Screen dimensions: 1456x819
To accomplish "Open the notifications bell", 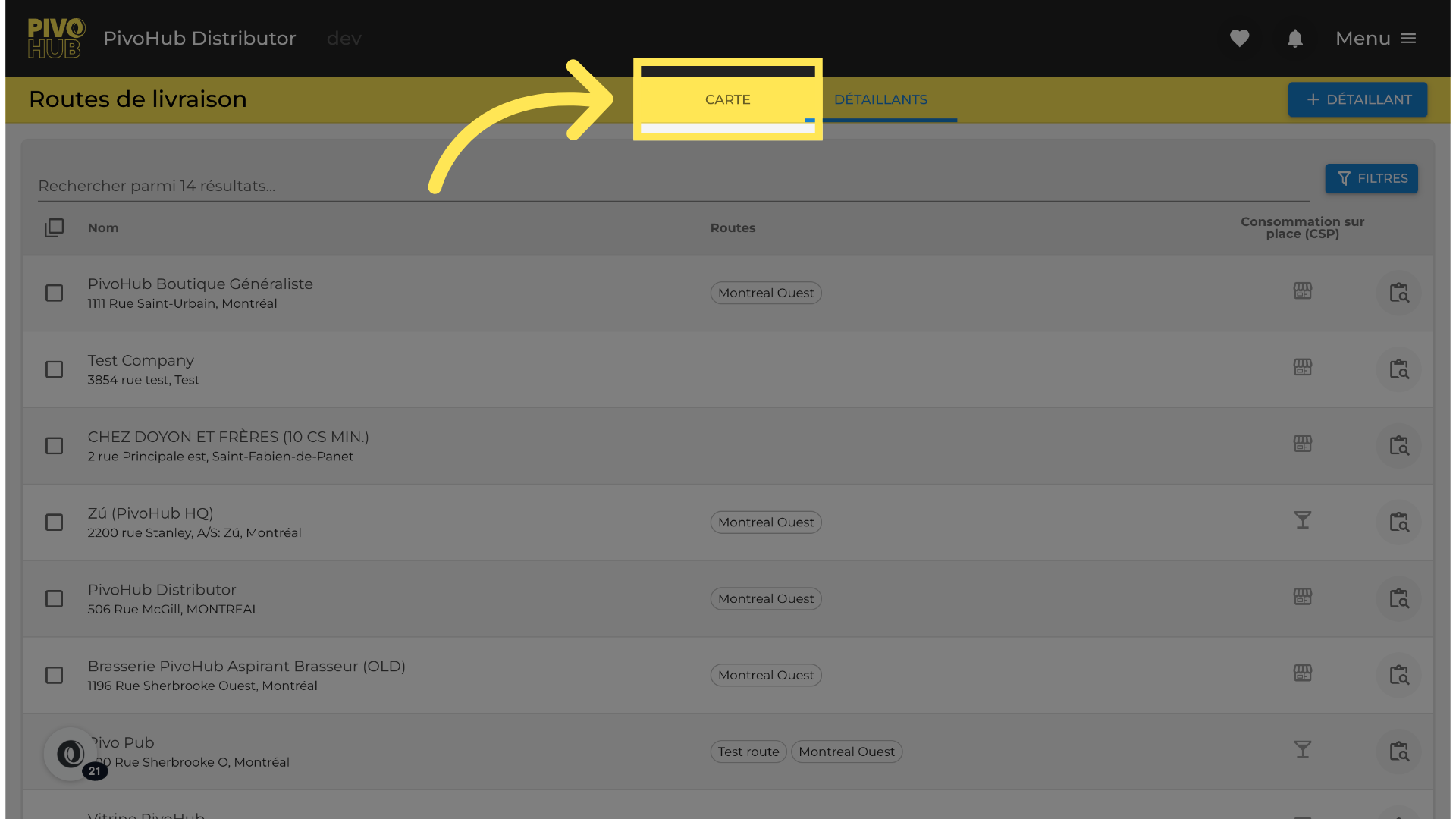I will (x=1294, y=39).
